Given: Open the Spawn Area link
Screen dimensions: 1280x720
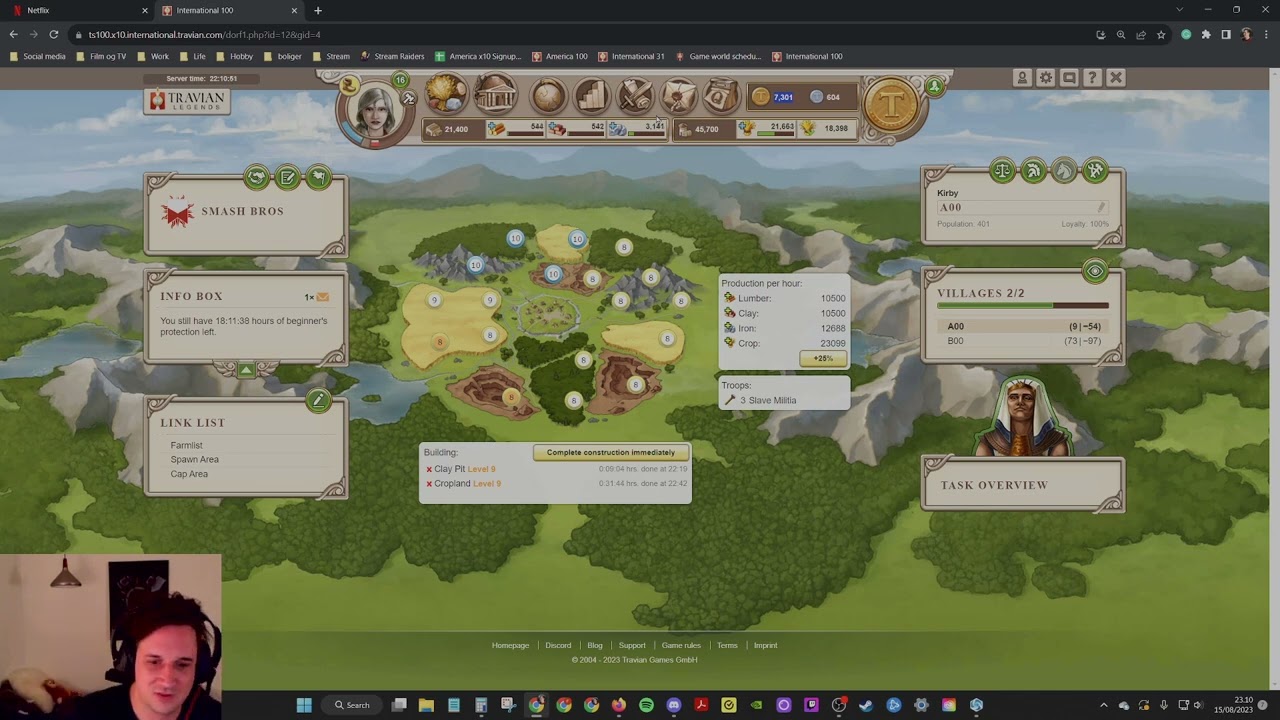Looking at the screenshot, I should [194, 459].
